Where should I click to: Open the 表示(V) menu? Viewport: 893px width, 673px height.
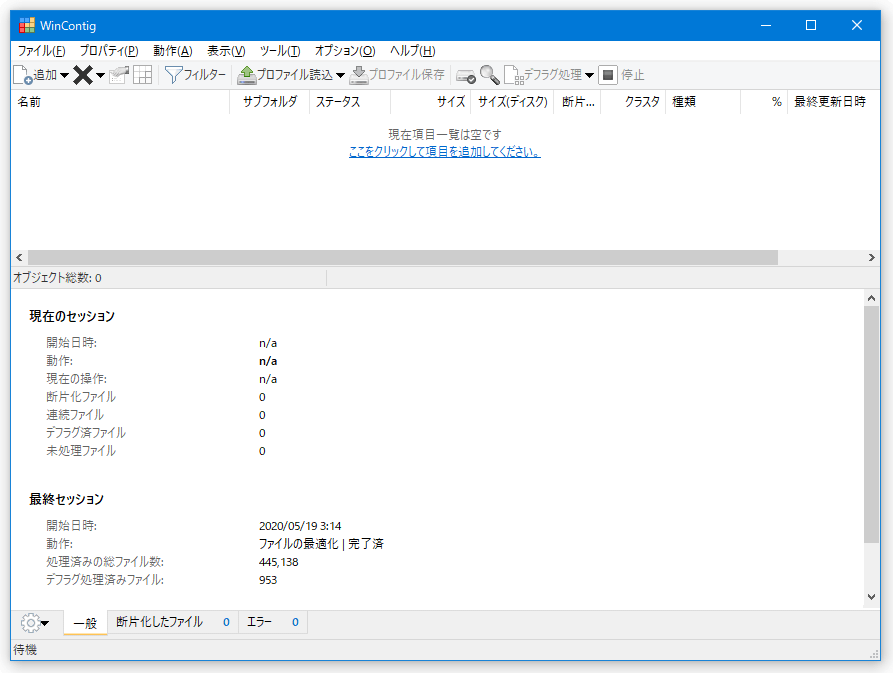[x=226, y=51]
